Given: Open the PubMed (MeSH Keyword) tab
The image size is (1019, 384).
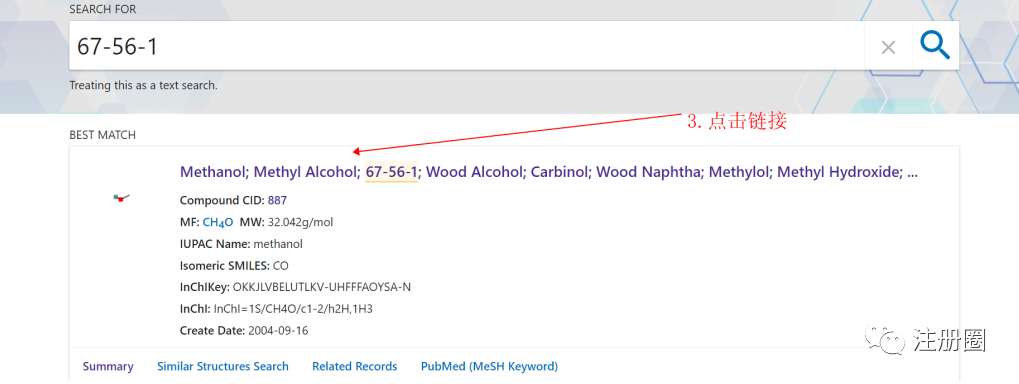Looking at the screenshot, I should coord(489,366).
